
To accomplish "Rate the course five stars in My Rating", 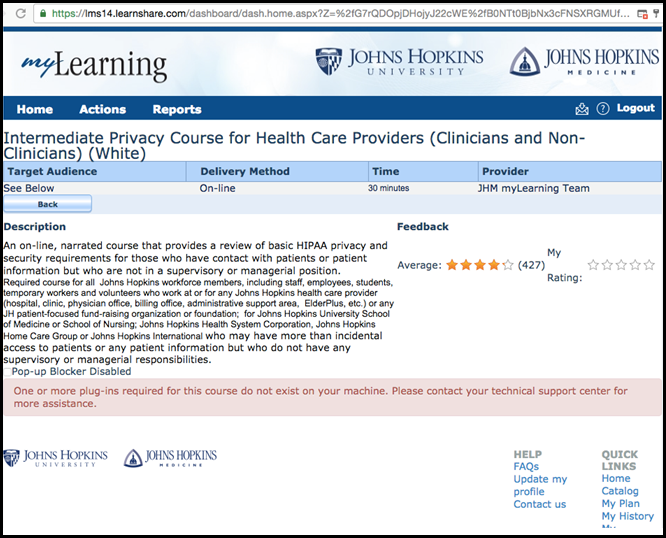I will pyautogui.click(x=649, y=265).
